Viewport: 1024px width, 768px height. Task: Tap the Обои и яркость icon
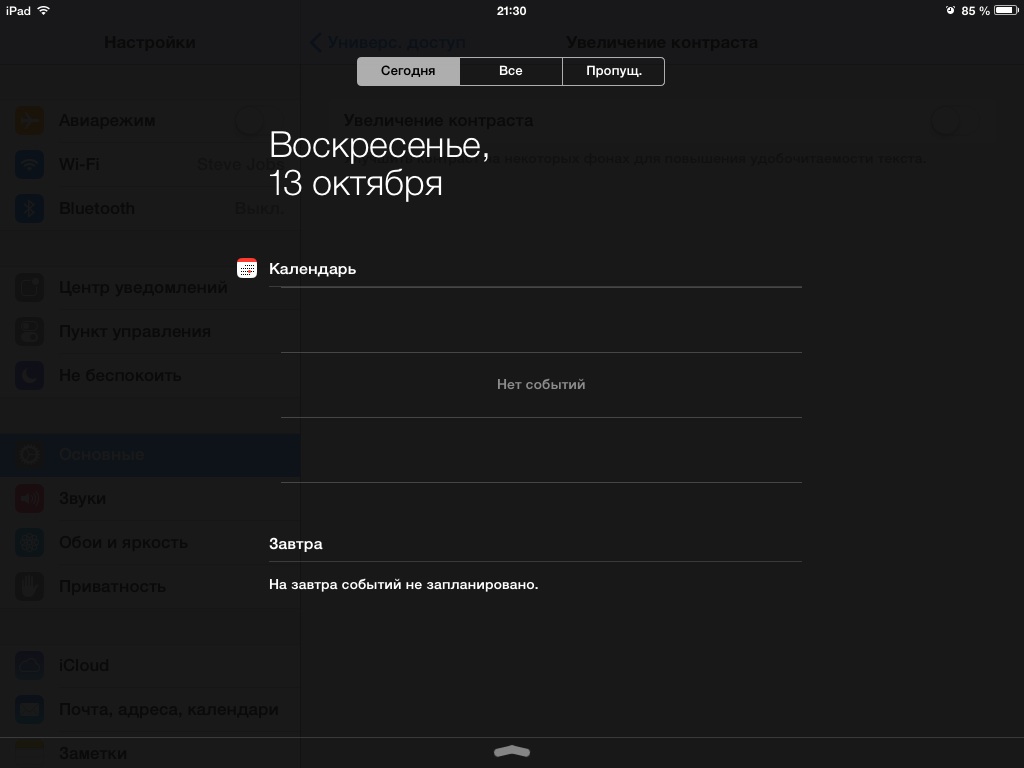(29, 543)
